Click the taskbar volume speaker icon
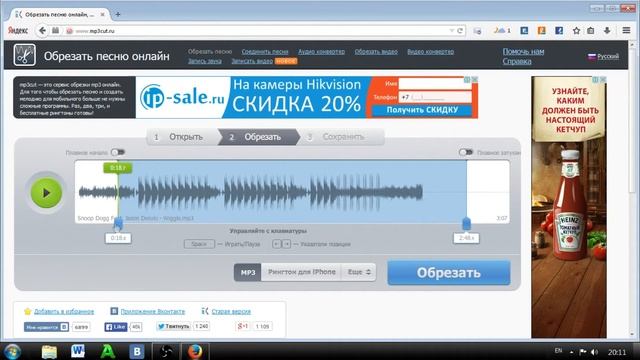Screen dimensions: 640x360 (594, 352)
